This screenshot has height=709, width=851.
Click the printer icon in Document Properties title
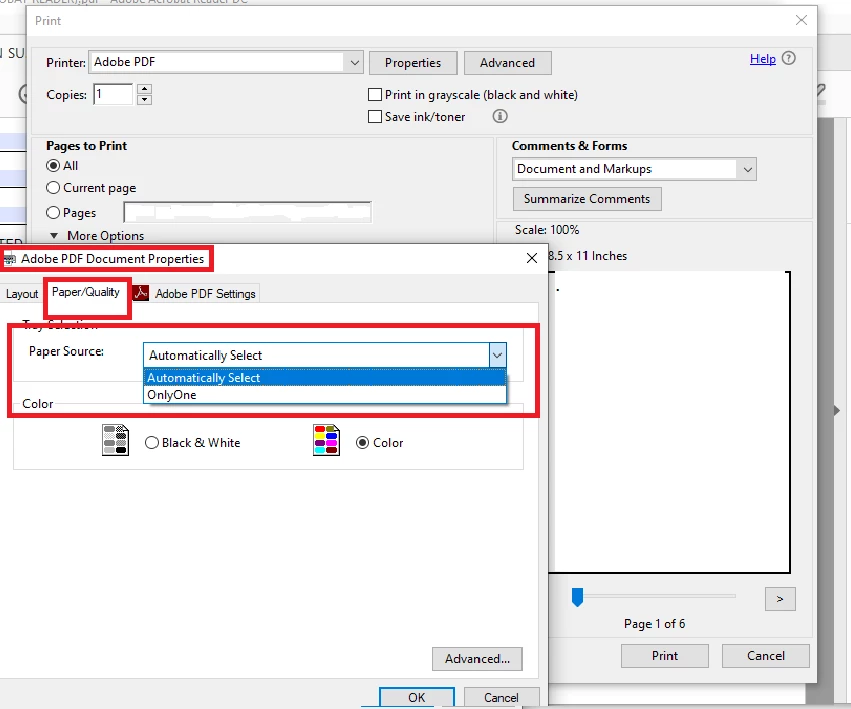coord(10,259)
